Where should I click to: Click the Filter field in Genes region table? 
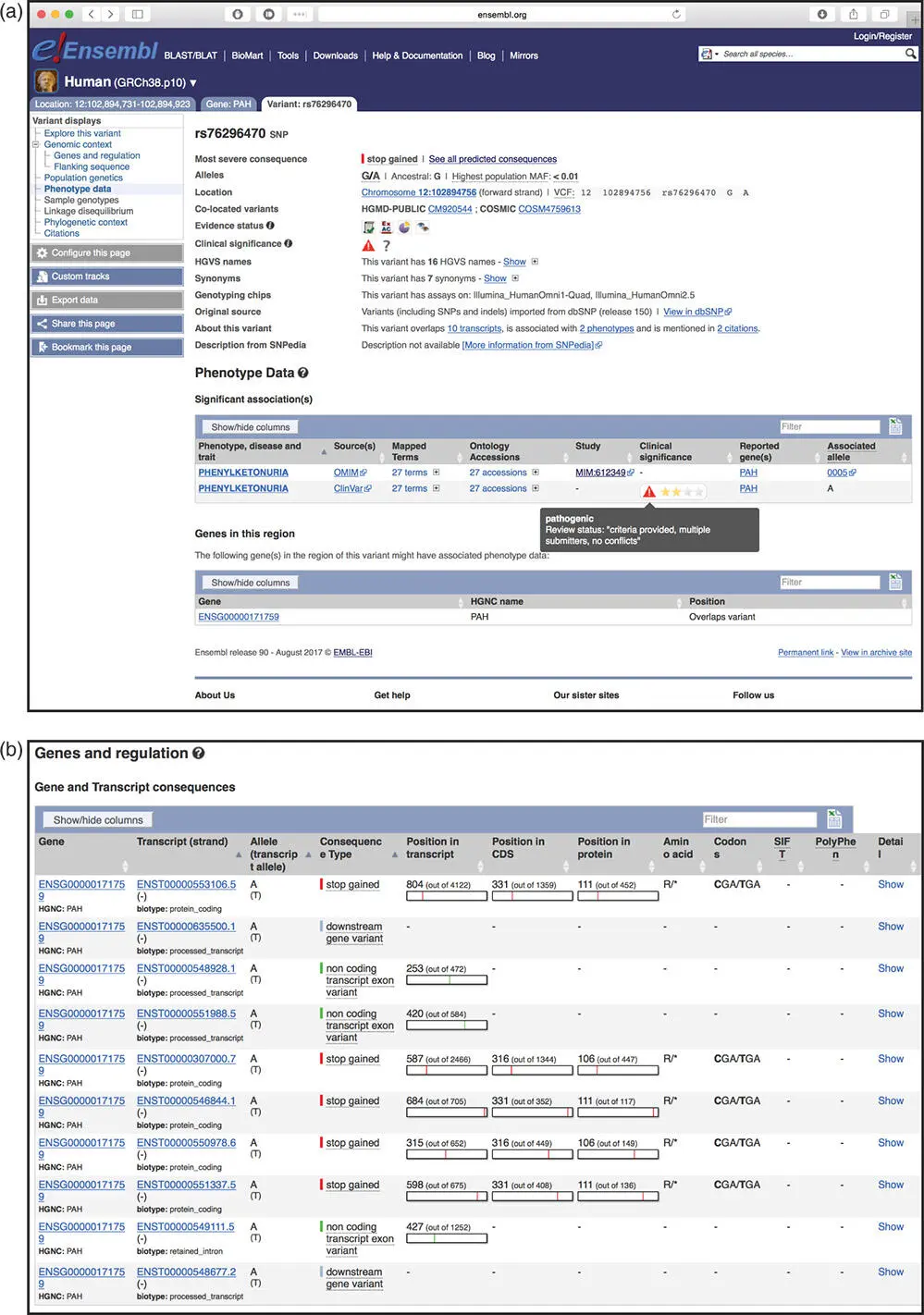[x=829, y=583]
